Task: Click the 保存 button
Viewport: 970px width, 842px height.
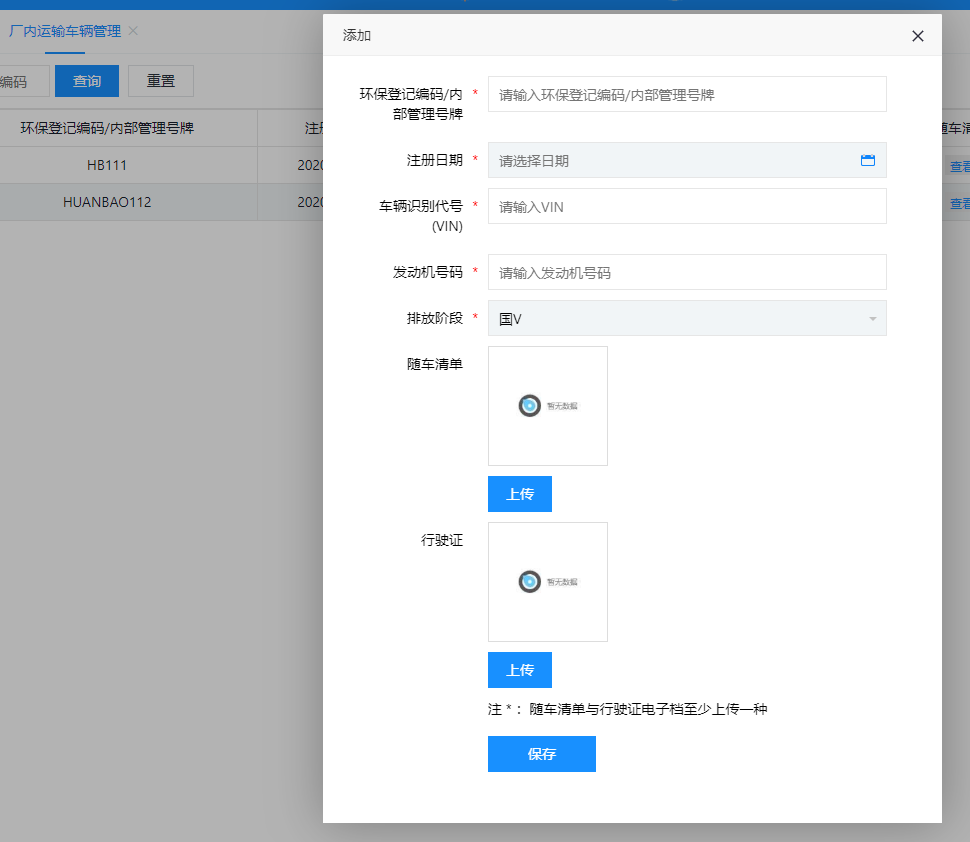Action: coord(541,754)
